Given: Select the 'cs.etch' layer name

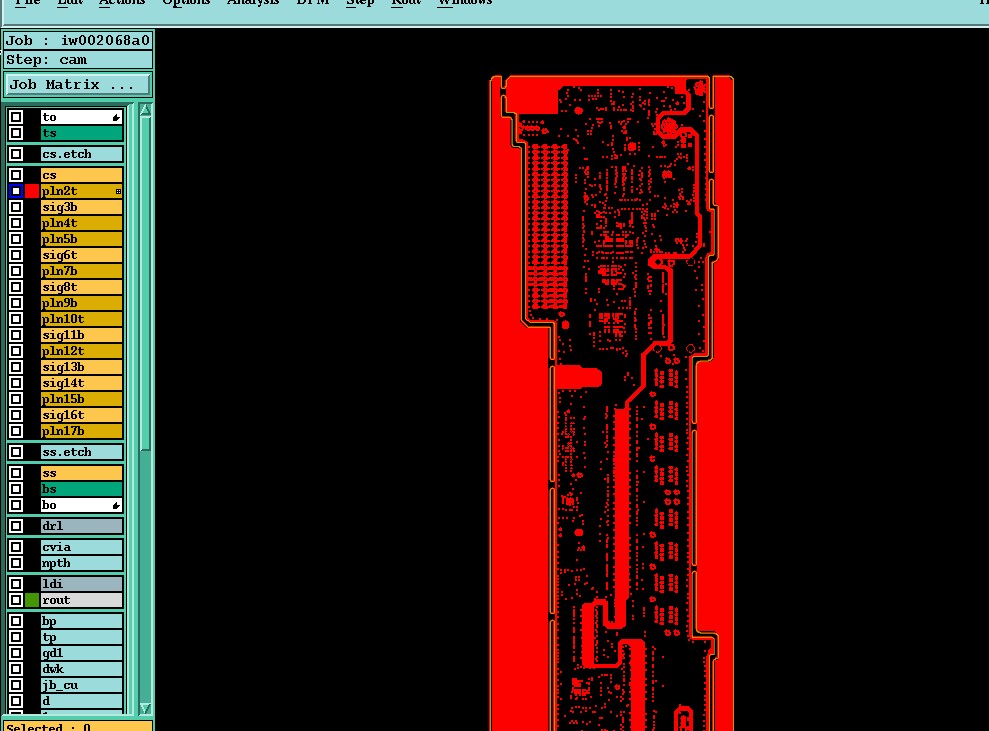Looking at the screenshot, I should click(x=81, y=154).
